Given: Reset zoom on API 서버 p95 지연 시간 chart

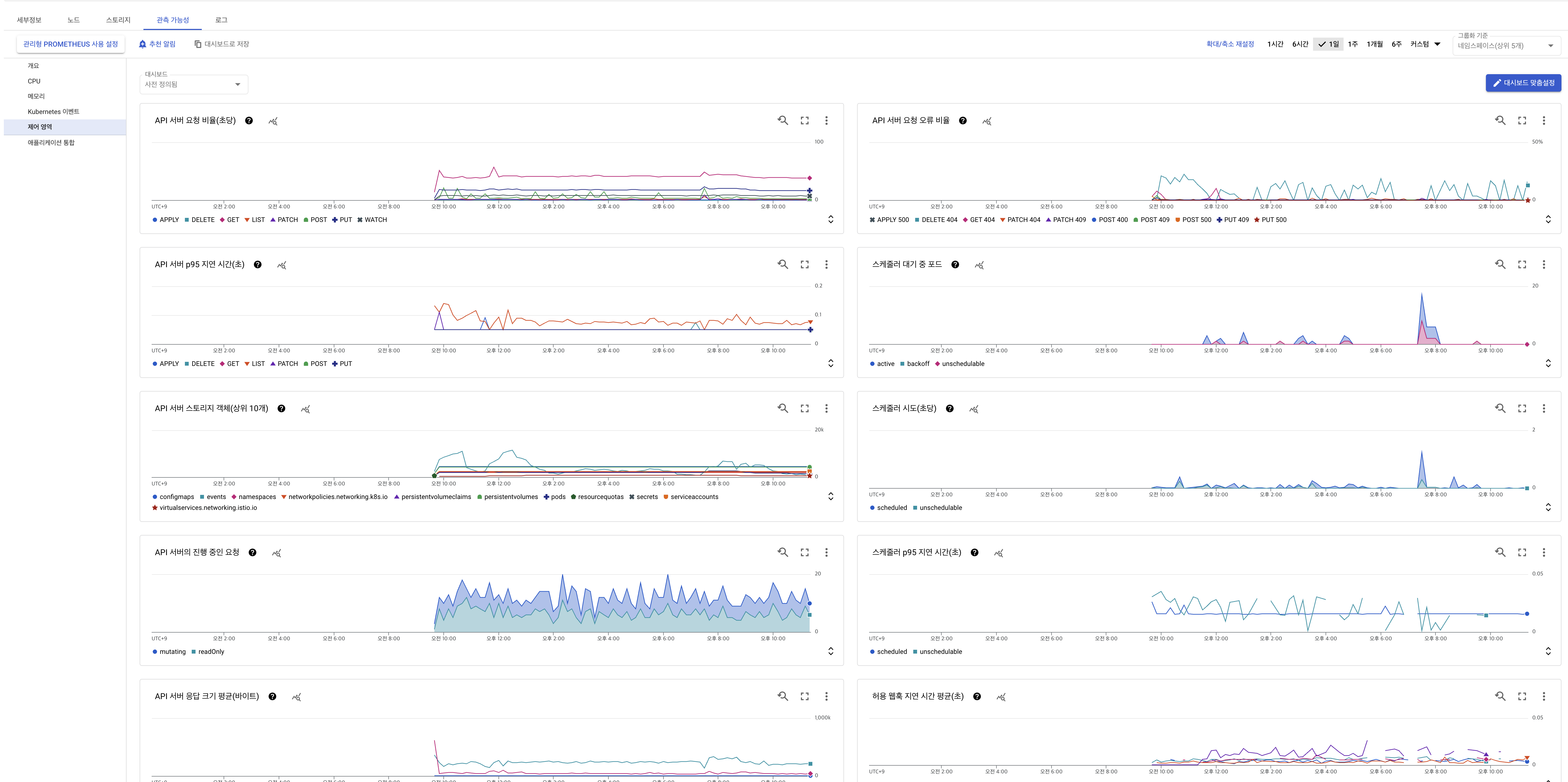Looking at the screenshot, I should click(x=783, y=264).
